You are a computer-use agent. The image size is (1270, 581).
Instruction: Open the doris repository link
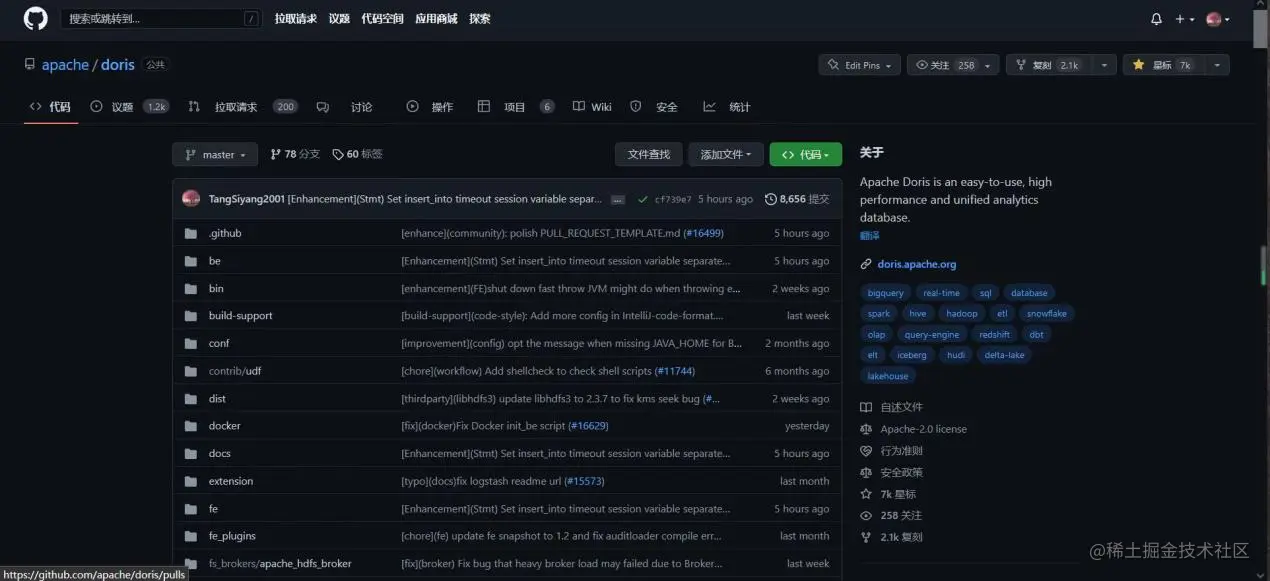(x=118, y=65)
